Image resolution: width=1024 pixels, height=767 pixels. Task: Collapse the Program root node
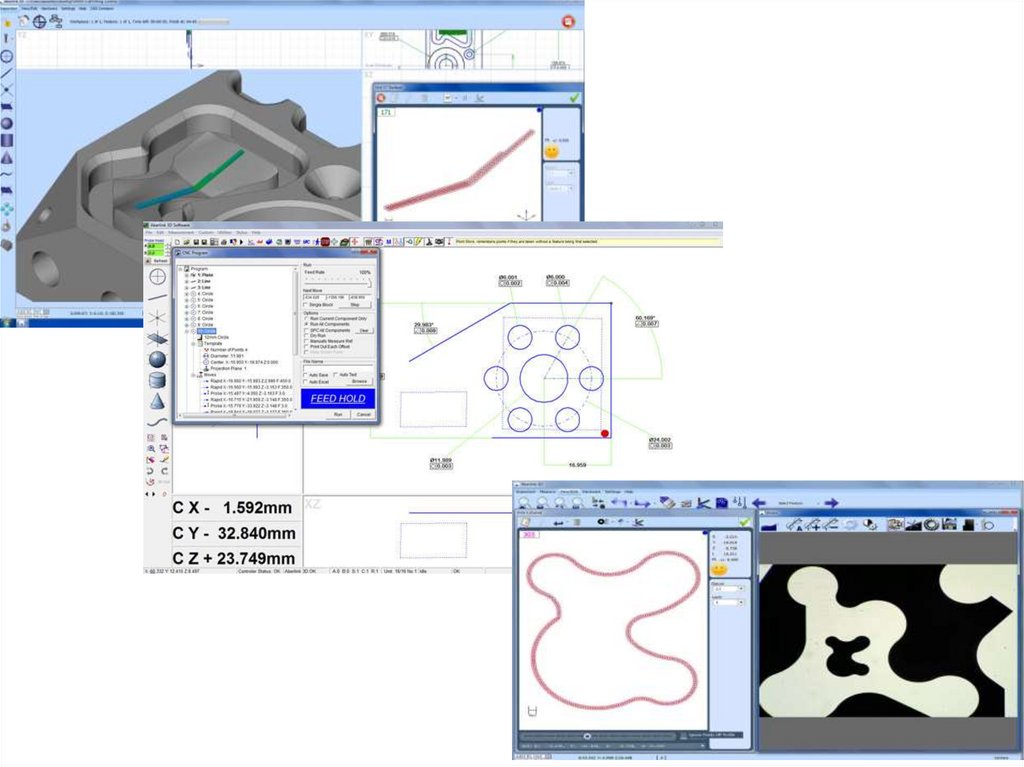180,269
